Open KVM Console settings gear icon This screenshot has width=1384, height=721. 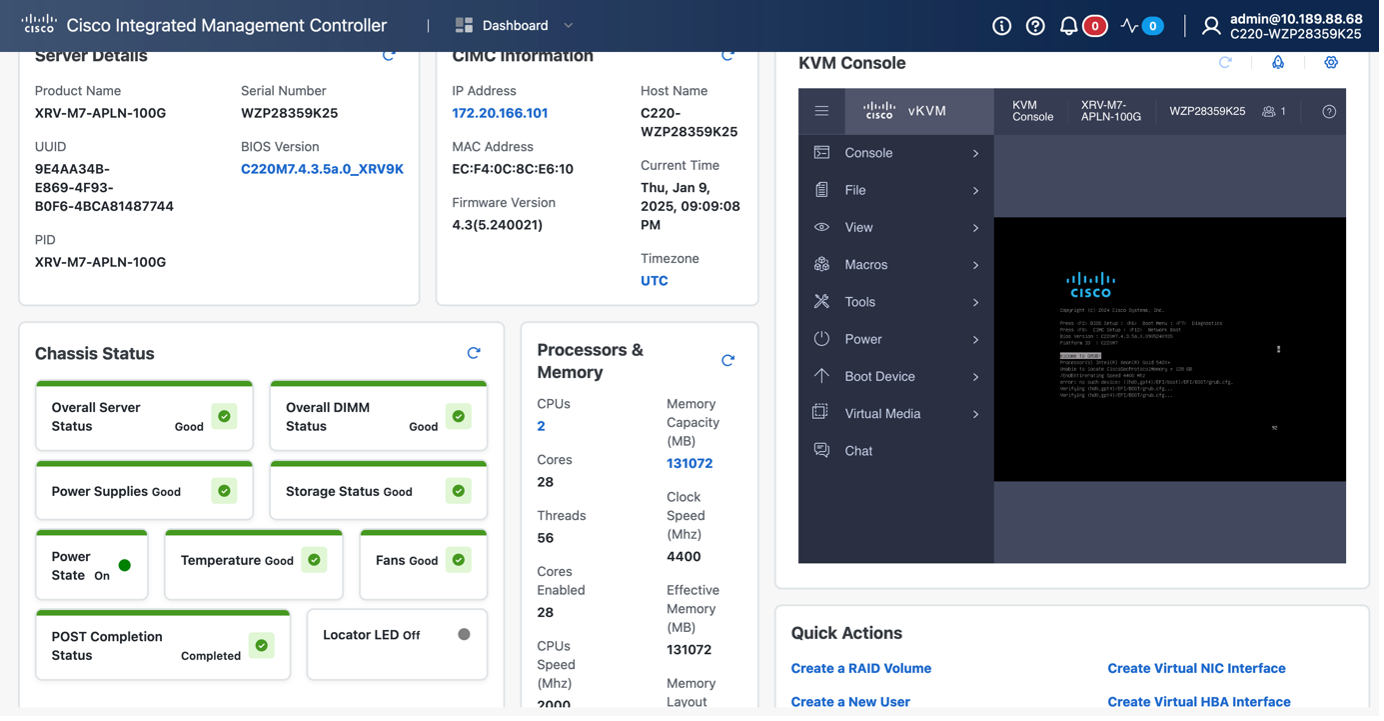point(1331,63)
